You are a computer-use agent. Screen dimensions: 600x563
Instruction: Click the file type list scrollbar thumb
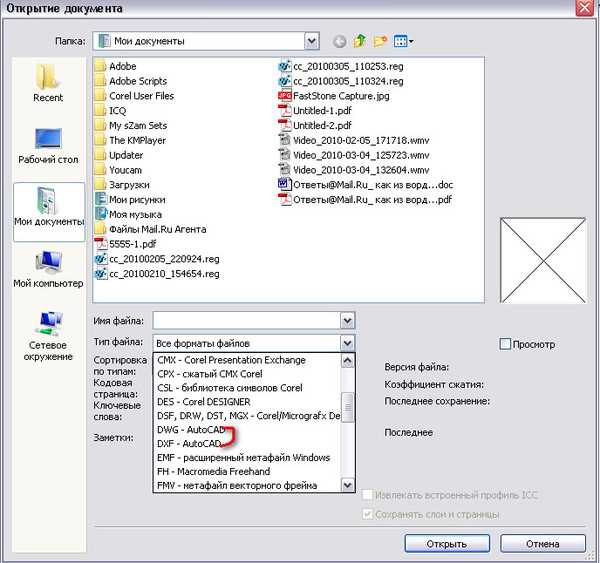pyautogui.click(x=347, y=407)
